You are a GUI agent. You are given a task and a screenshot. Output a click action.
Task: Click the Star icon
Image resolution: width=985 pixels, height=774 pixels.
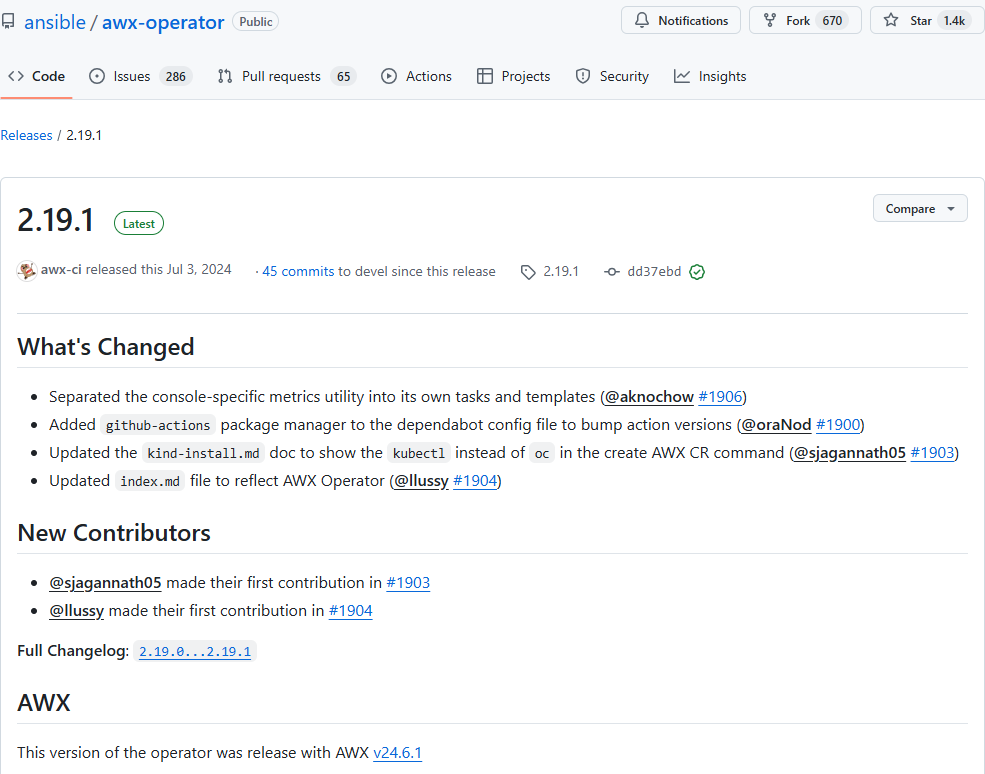891,20
